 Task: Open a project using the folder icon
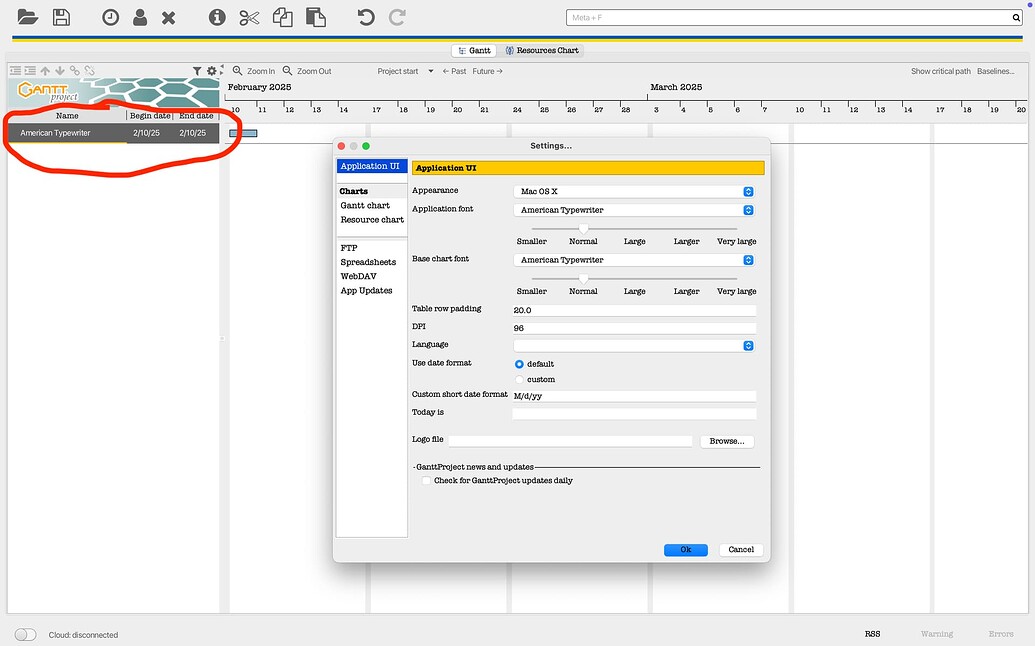pyautogui.click(x=26, y=16)
